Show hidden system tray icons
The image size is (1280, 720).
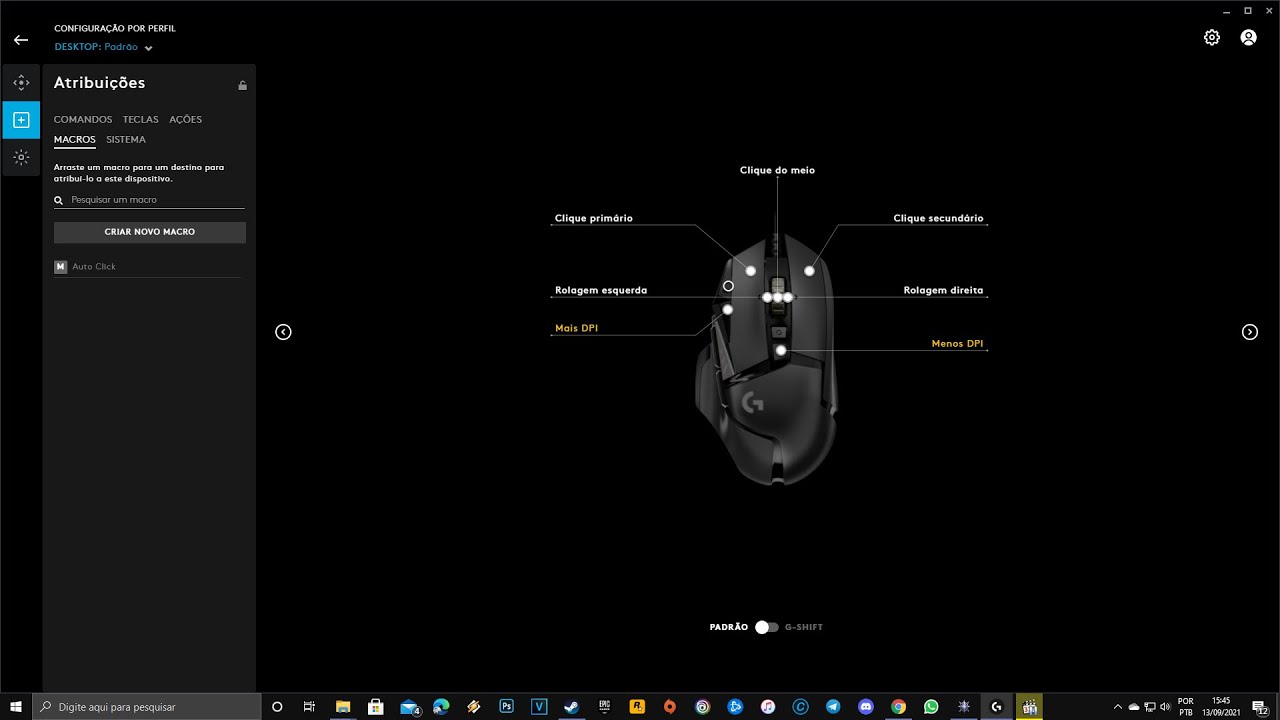tap(1118, 707)
